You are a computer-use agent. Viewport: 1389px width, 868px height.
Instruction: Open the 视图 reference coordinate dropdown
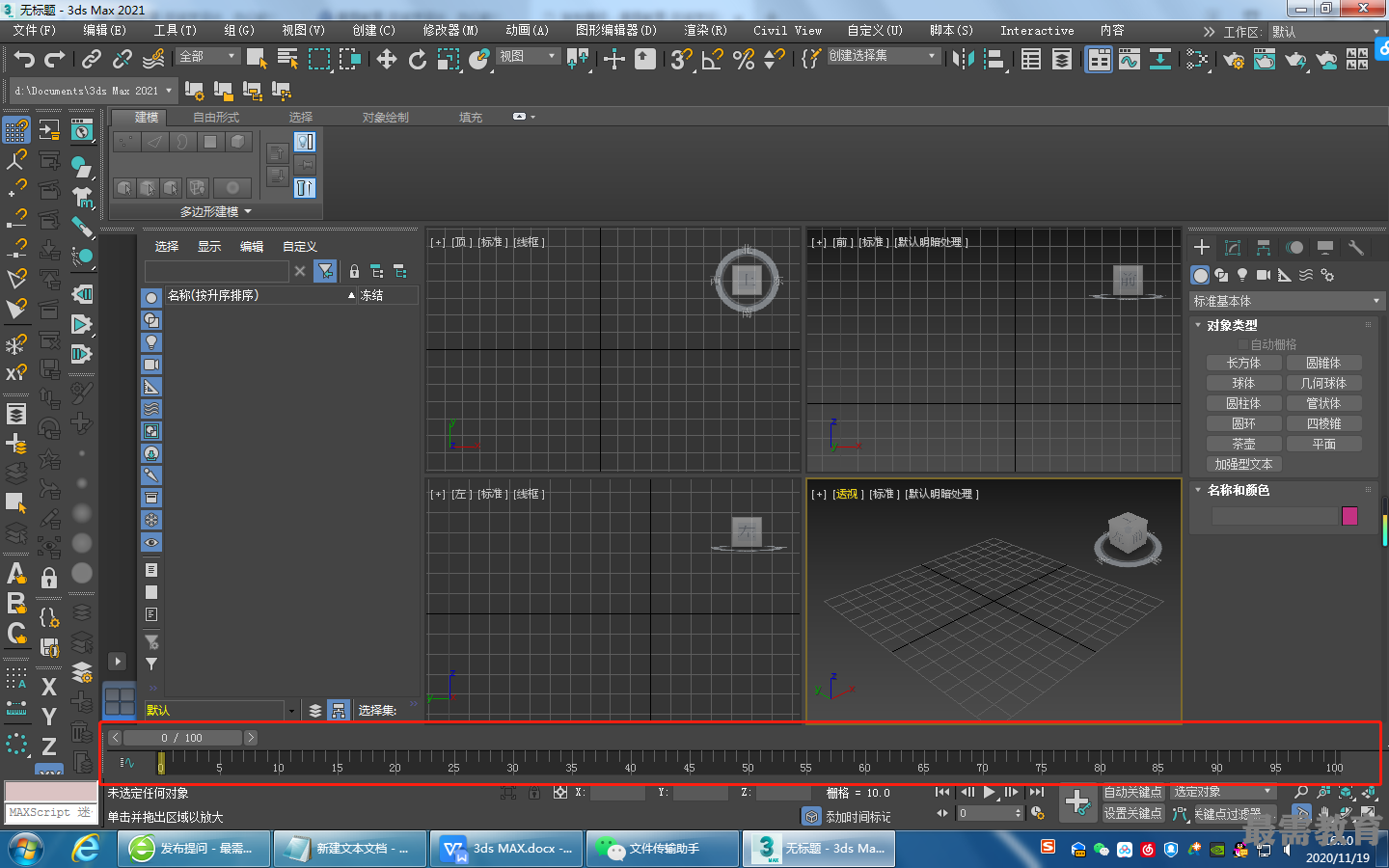[528, 57]
